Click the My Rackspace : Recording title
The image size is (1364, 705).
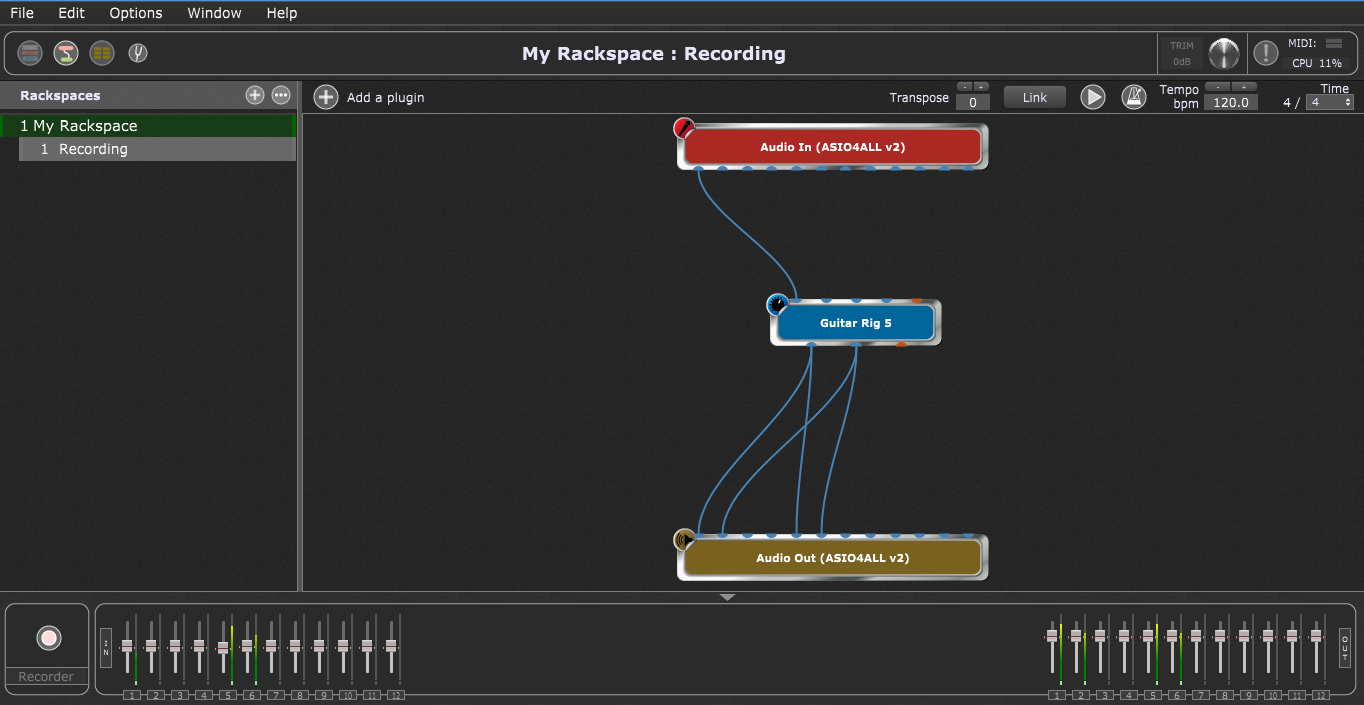coord(654,54)
